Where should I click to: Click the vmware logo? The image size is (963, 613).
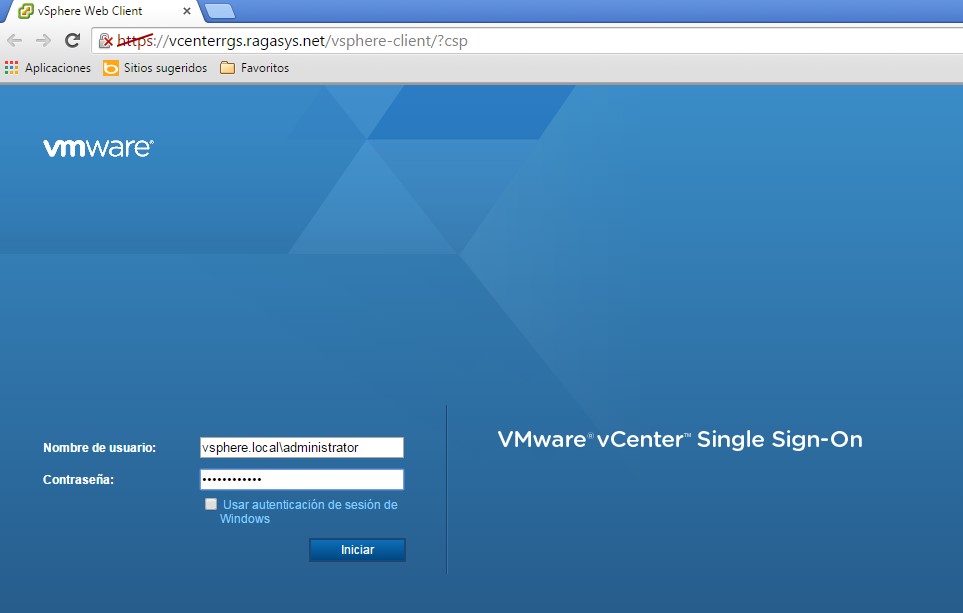98,148
